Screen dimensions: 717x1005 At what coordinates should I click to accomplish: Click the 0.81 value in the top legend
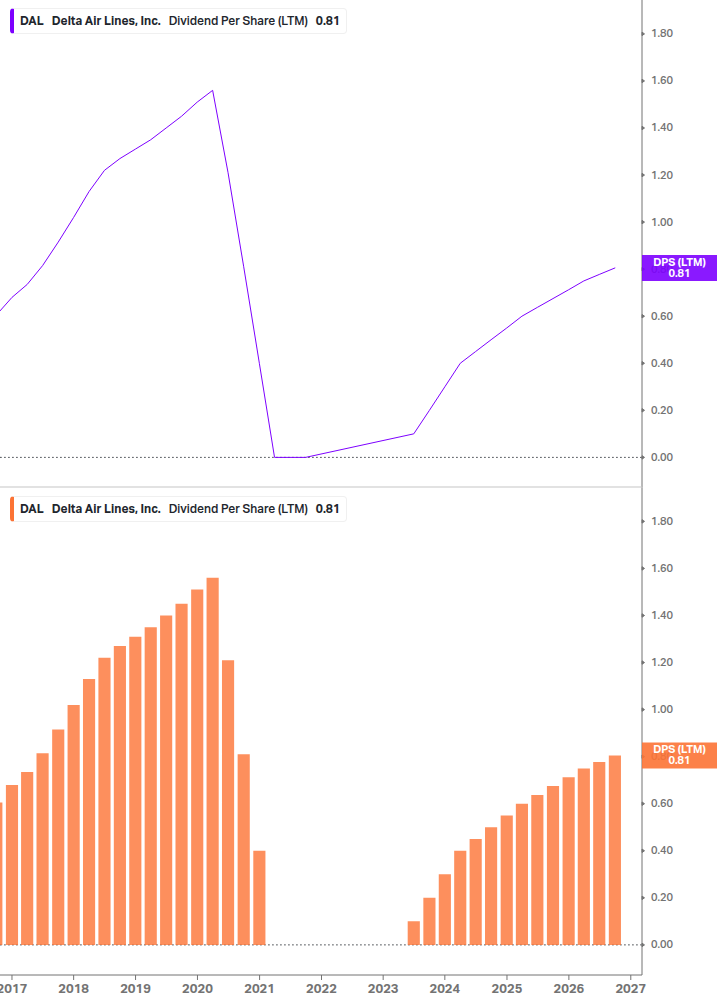point(327,21)
